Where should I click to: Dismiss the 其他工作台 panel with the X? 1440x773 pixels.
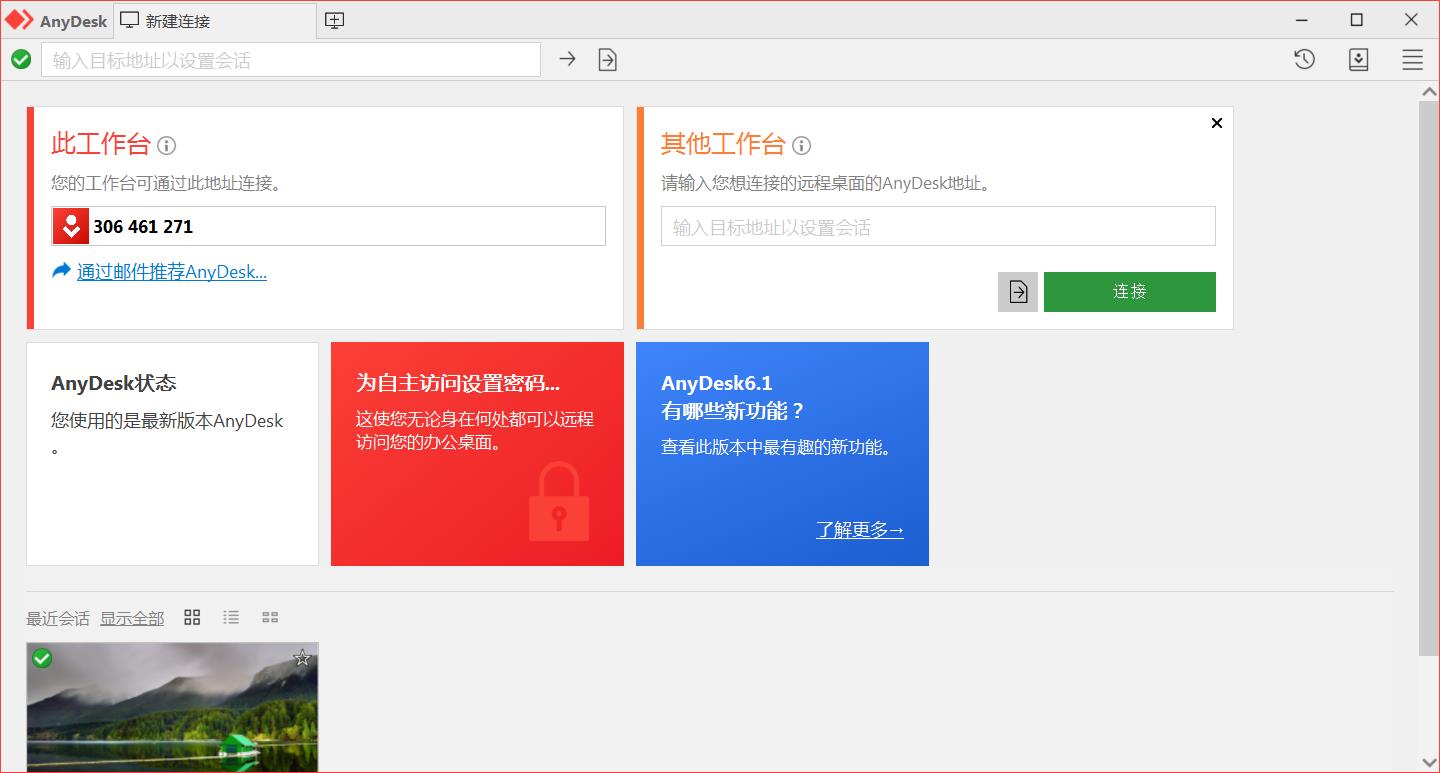click(x=1216, y=123)
